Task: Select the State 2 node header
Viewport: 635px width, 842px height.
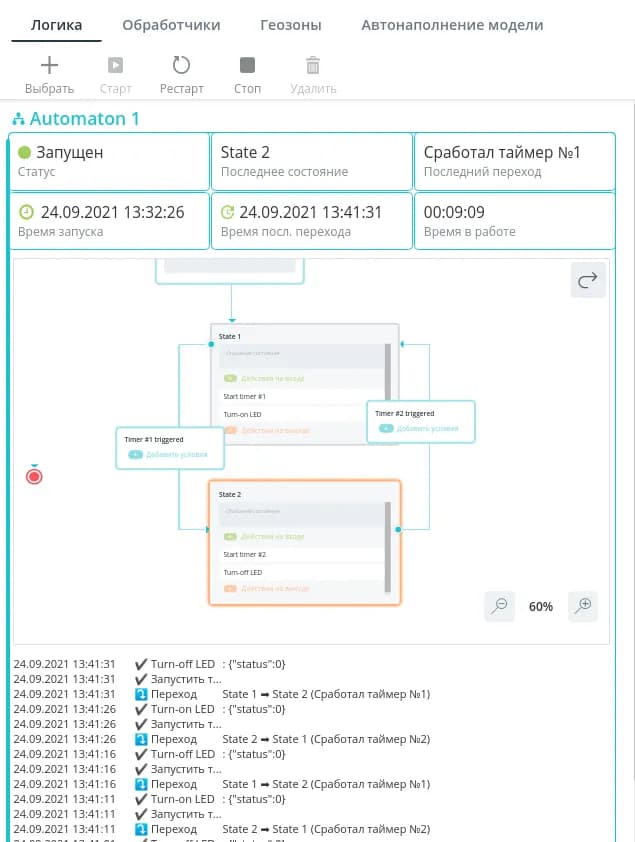Action: 231,494
